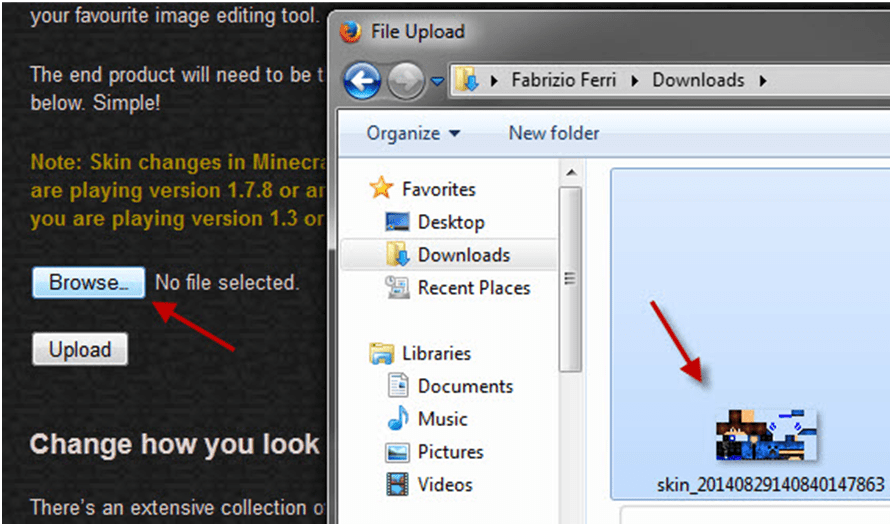Open the Organize dropdown menu

413,133
